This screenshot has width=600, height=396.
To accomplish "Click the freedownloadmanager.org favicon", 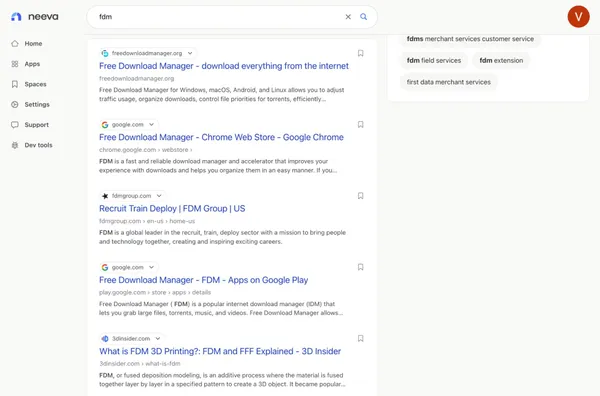I will tap(105, 53).
